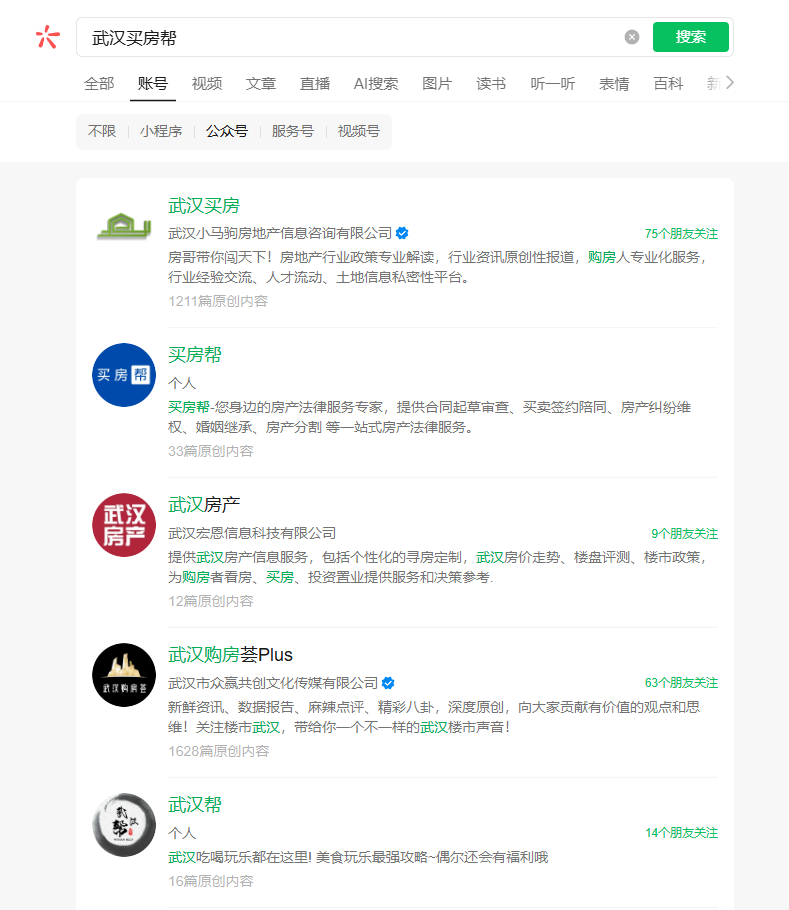Screen dimensions: 789x910
Task: Click 1628篇原创内容 text
Action: coord(219,751)
